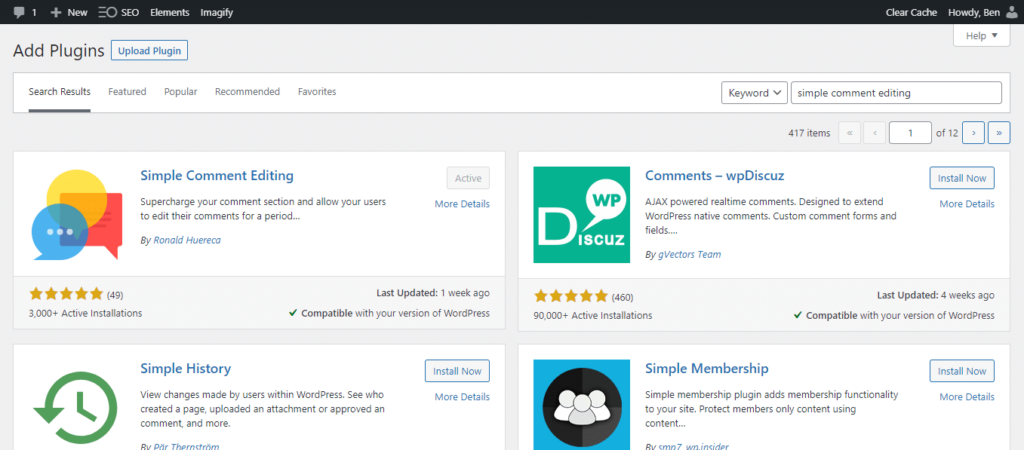Switch to the Favorites tab

pyautogui.click(x=317, y=91)
